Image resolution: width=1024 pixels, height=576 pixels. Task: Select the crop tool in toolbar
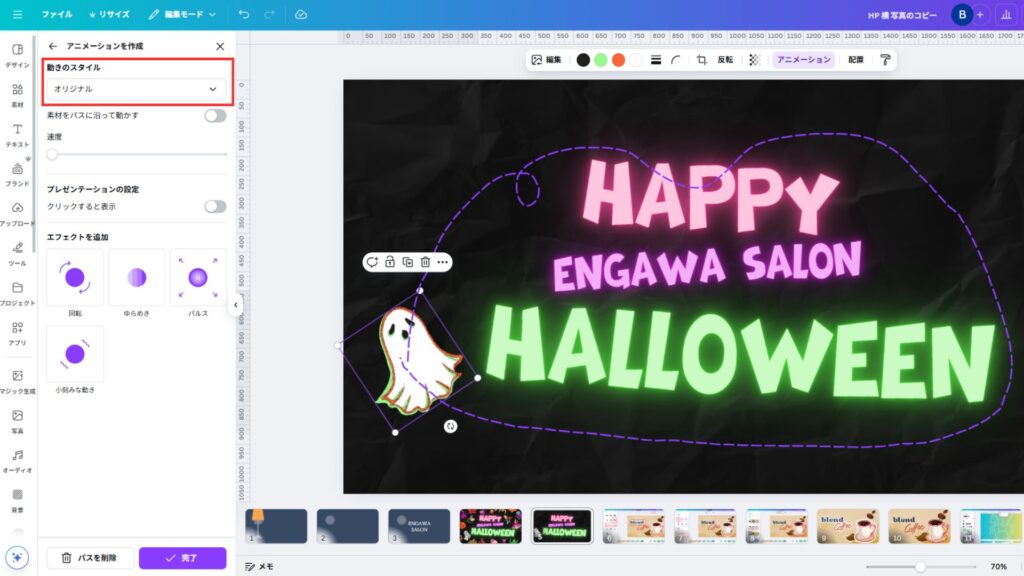(x=702, y=60)
